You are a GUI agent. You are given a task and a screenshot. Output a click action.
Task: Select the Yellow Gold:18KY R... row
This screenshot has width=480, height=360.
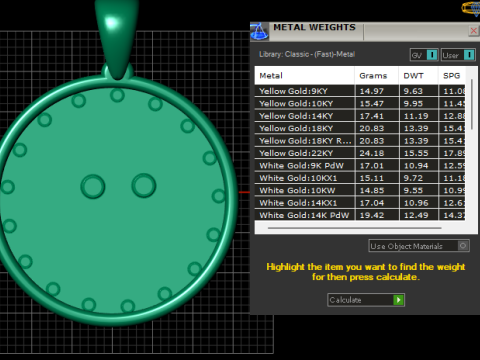coord(360,141)
